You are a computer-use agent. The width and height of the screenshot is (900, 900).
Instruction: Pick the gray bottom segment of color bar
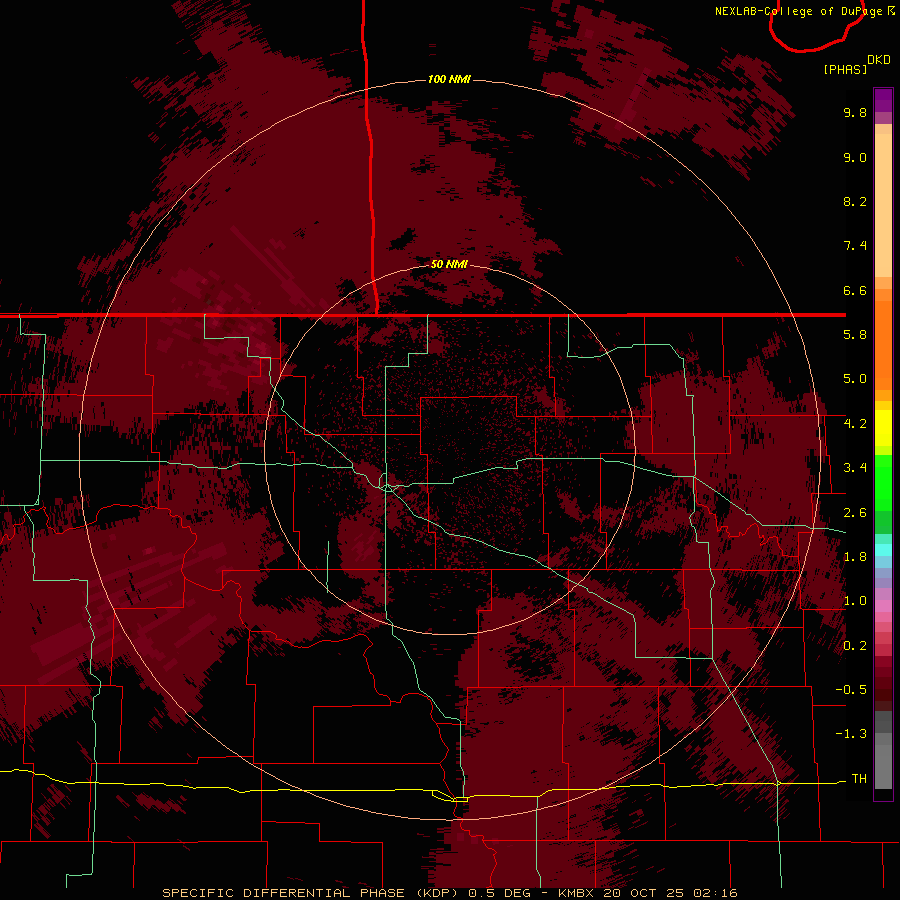tap(883, 766)
